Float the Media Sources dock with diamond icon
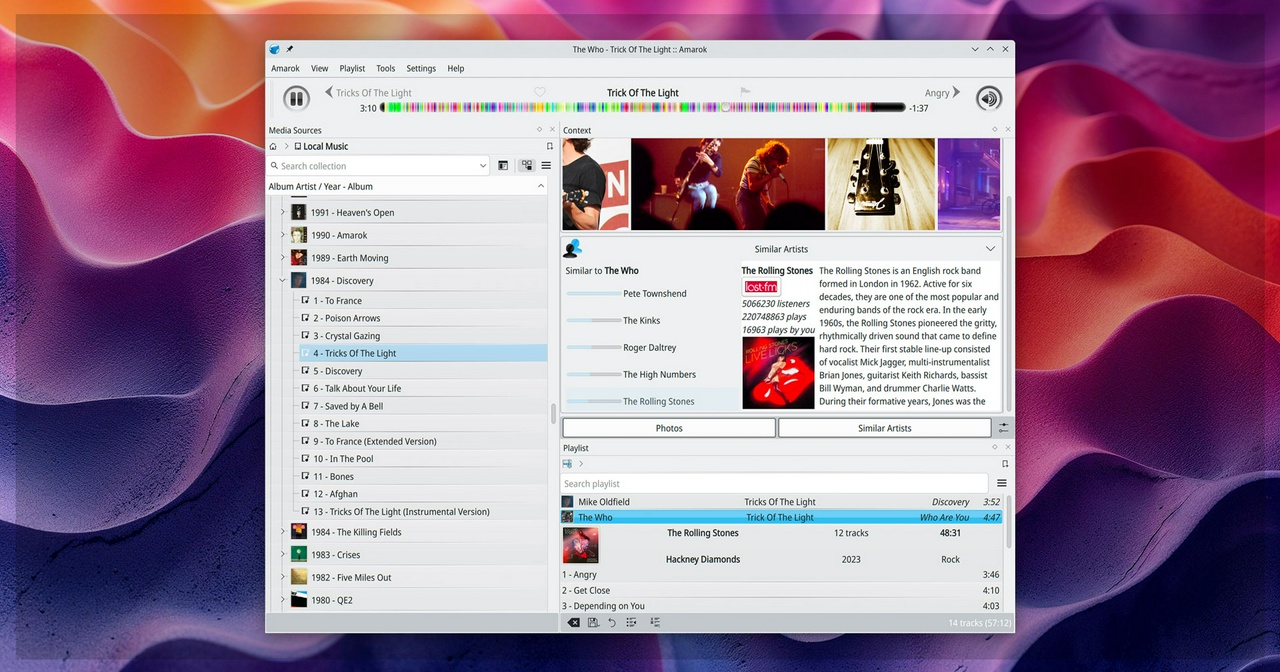The height and width of the screenshot is (672, 1280). pyautogui.click(x=540, y=130)
